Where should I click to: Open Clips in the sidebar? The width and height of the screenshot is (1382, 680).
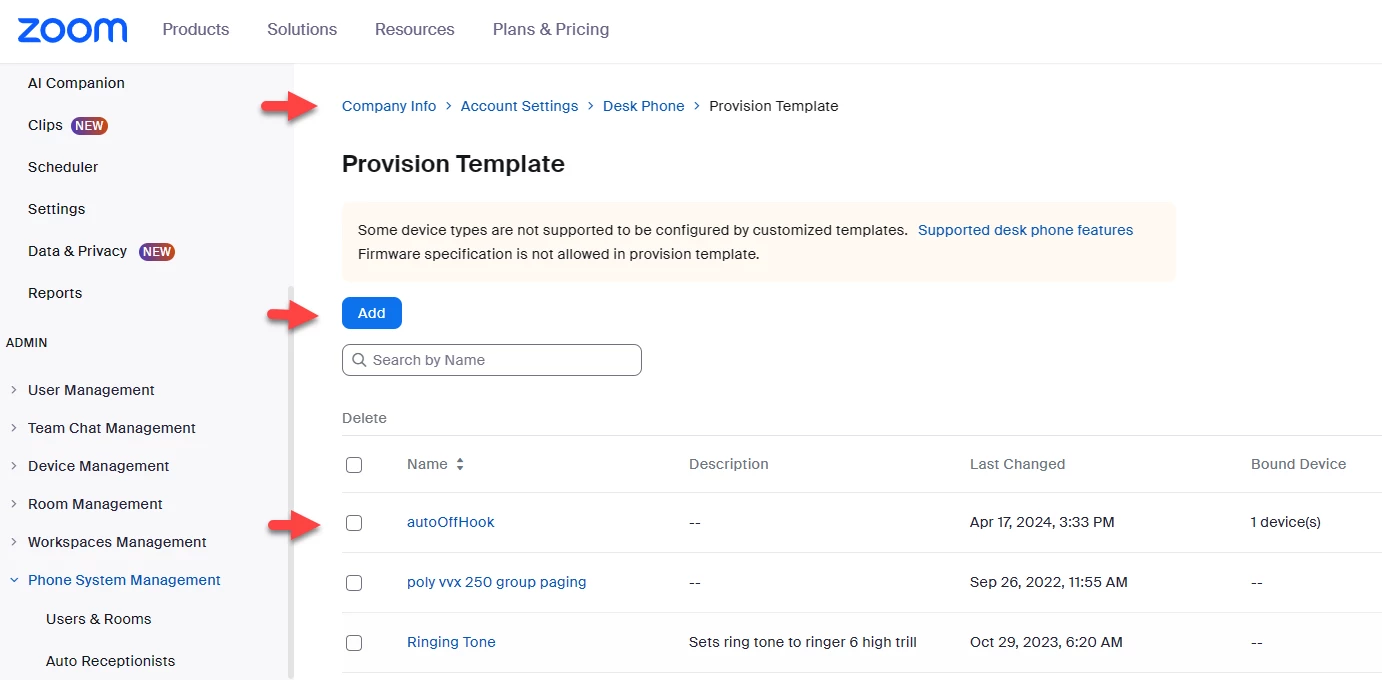46,125
